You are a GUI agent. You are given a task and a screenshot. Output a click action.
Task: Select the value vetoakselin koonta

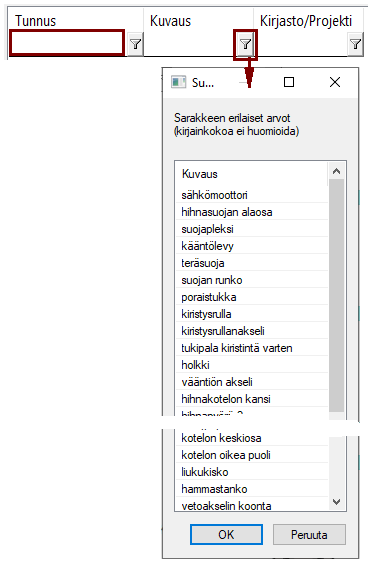click(252, 505)
